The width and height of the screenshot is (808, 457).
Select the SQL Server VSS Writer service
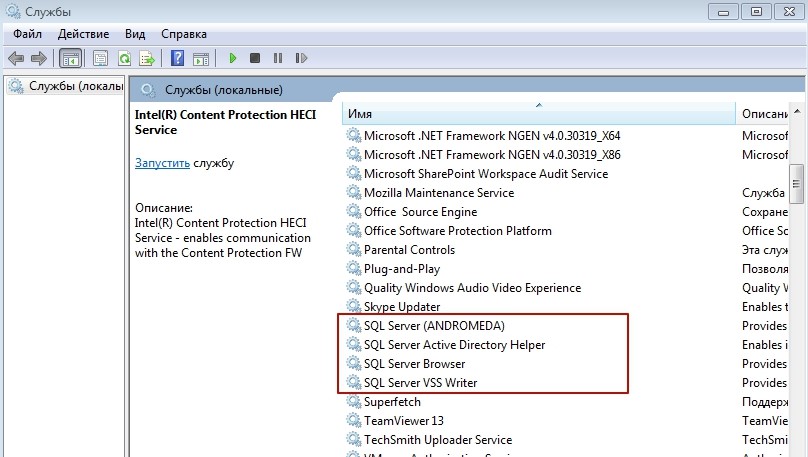(x=420, y=383)
